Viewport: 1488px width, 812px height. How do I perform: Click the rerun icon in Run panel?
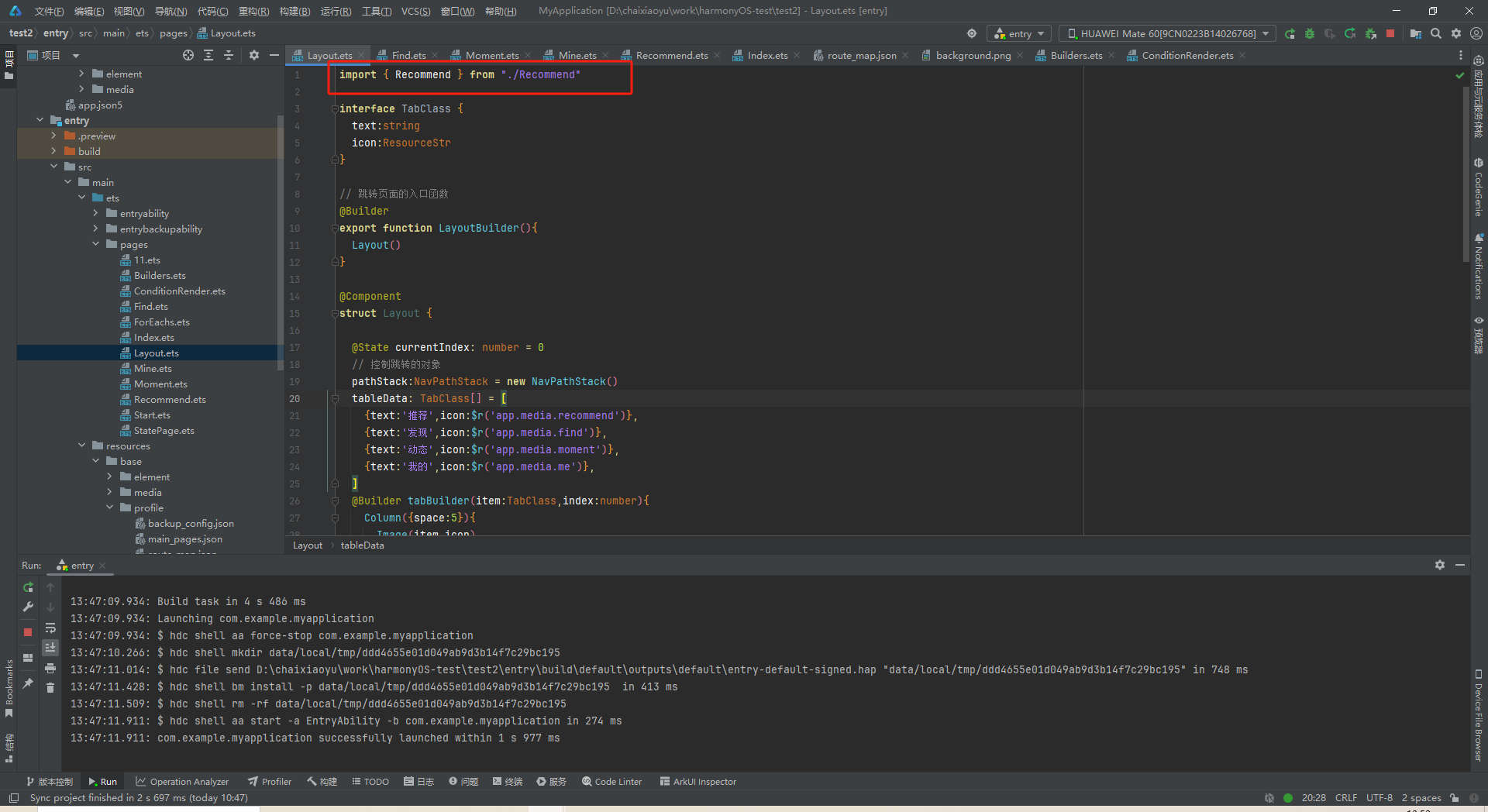pyautogui.click(x=28, y=587)
